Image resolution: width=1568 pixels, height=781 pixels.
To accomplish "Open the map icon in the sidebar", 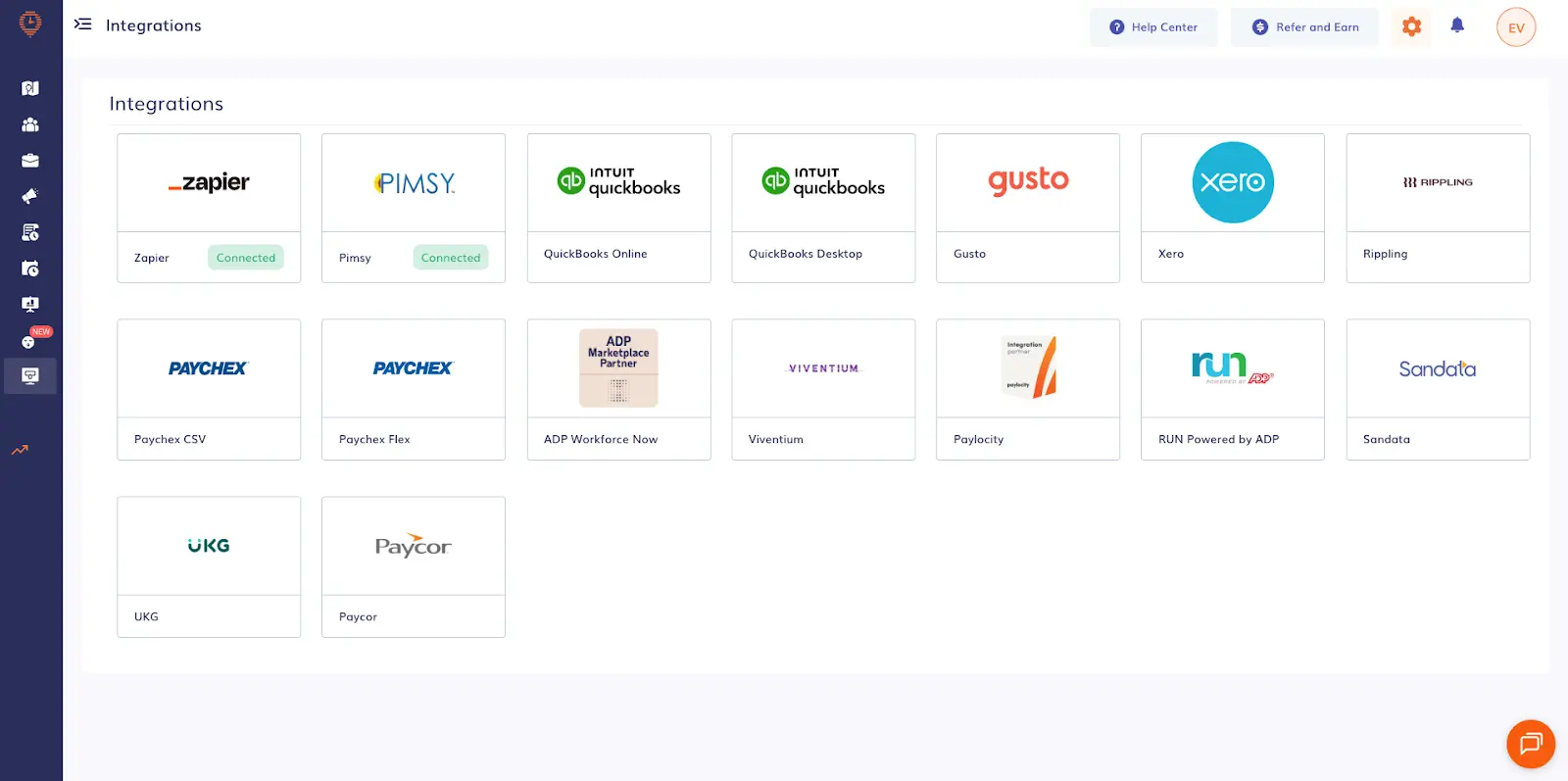I will [x=30, y=88].
